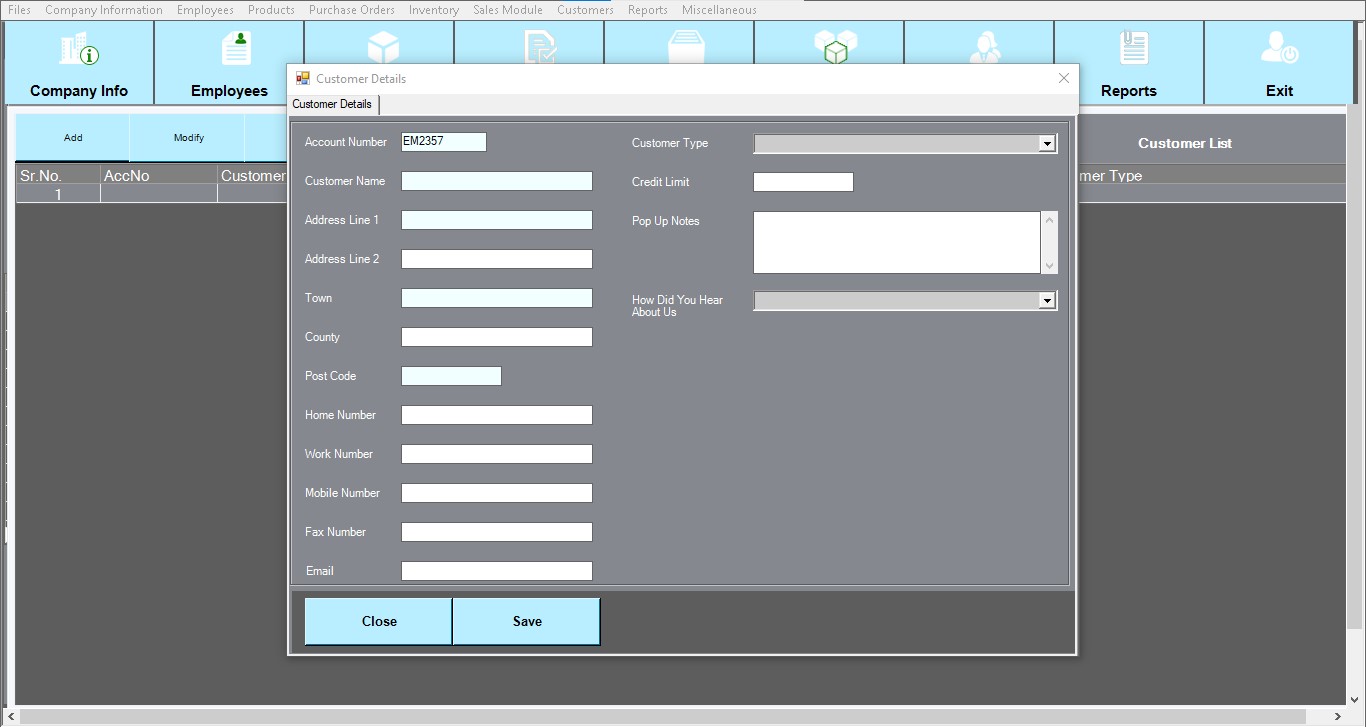Click the Post Code input field
The image size is (1366, 727).
450,376
